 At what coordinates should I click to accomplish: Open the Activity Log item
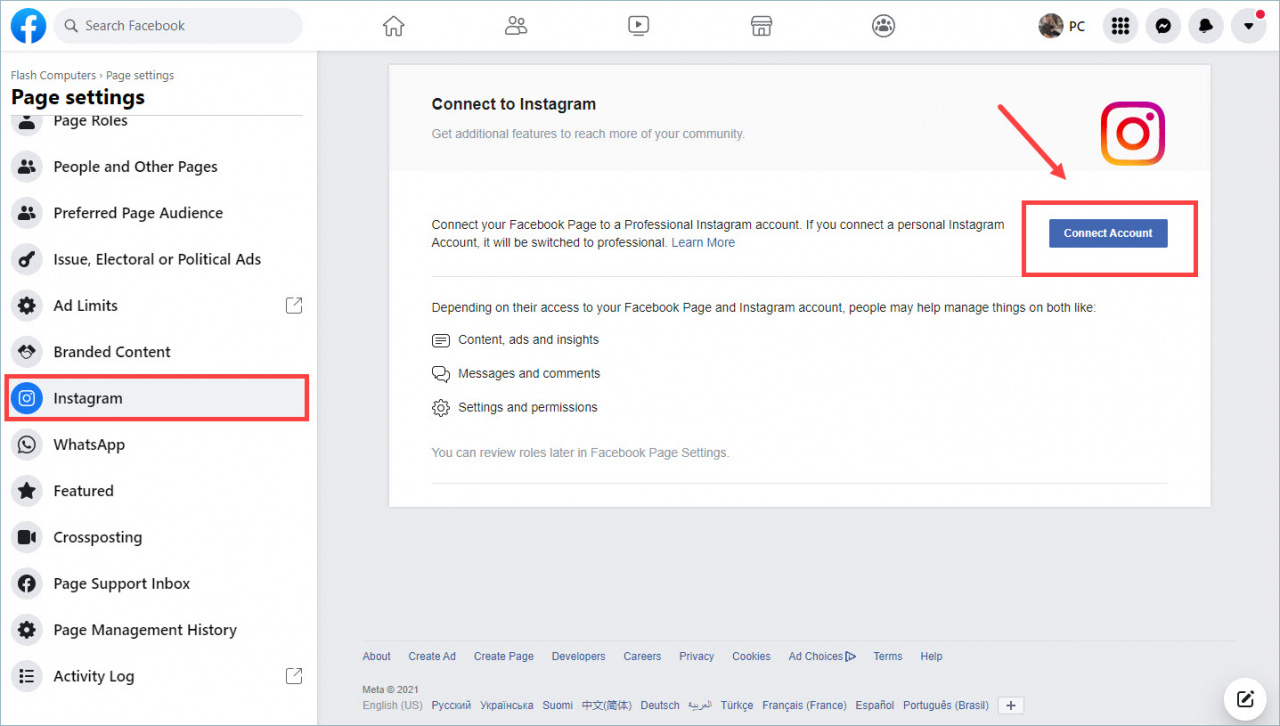point(157,676)
